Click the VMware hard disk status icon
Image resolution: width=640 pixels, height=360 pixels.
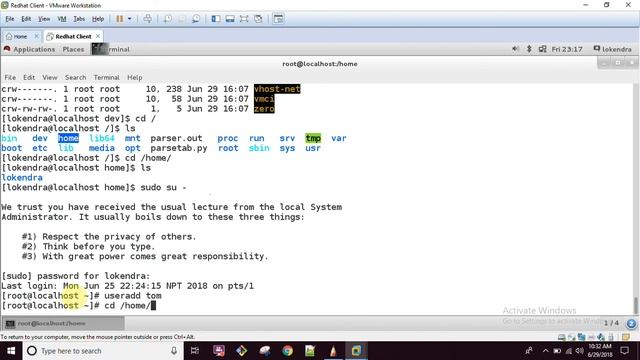tap(562, 337)
